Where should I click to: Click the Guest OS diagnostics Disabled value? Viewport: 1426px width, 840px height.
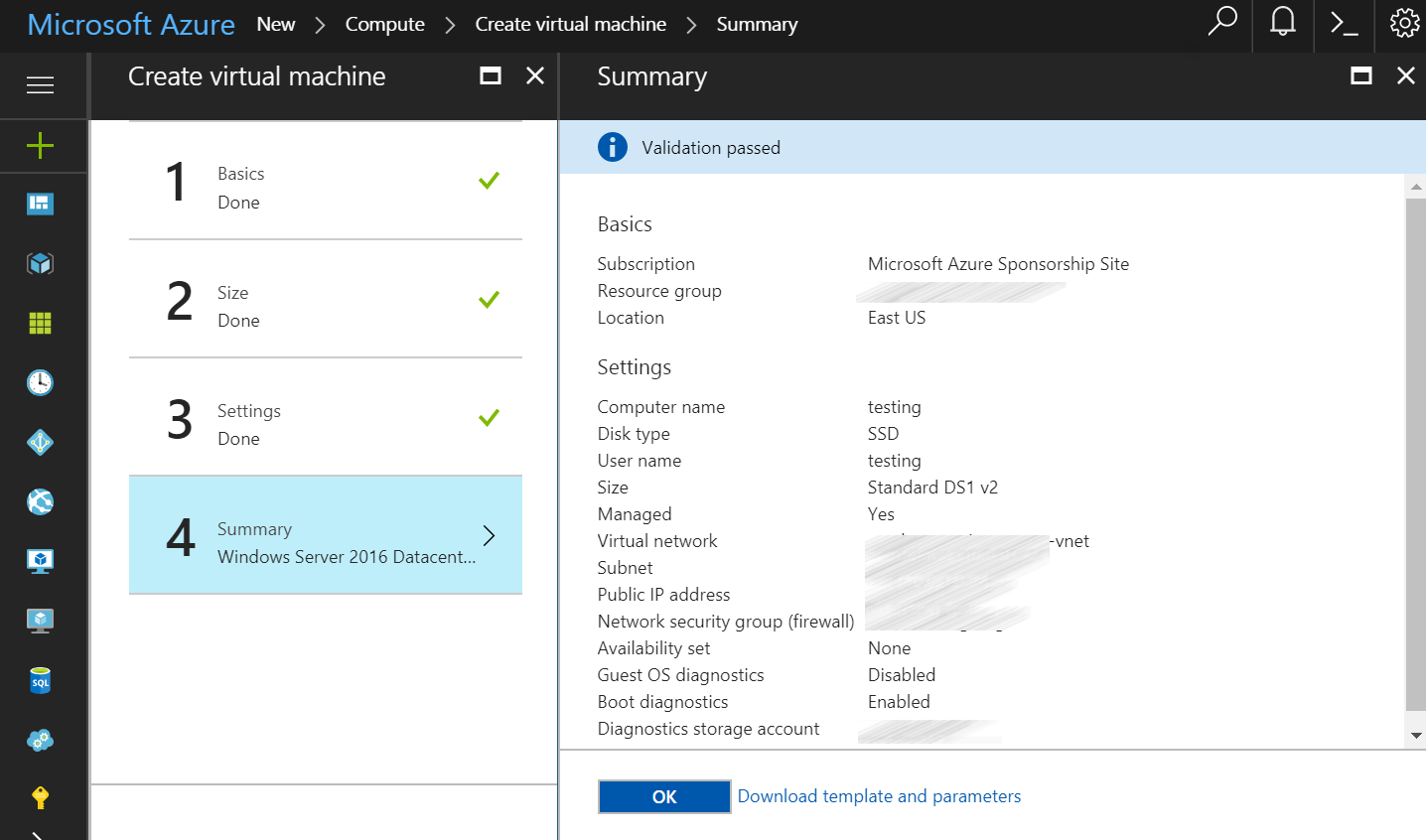click(902, 675)
